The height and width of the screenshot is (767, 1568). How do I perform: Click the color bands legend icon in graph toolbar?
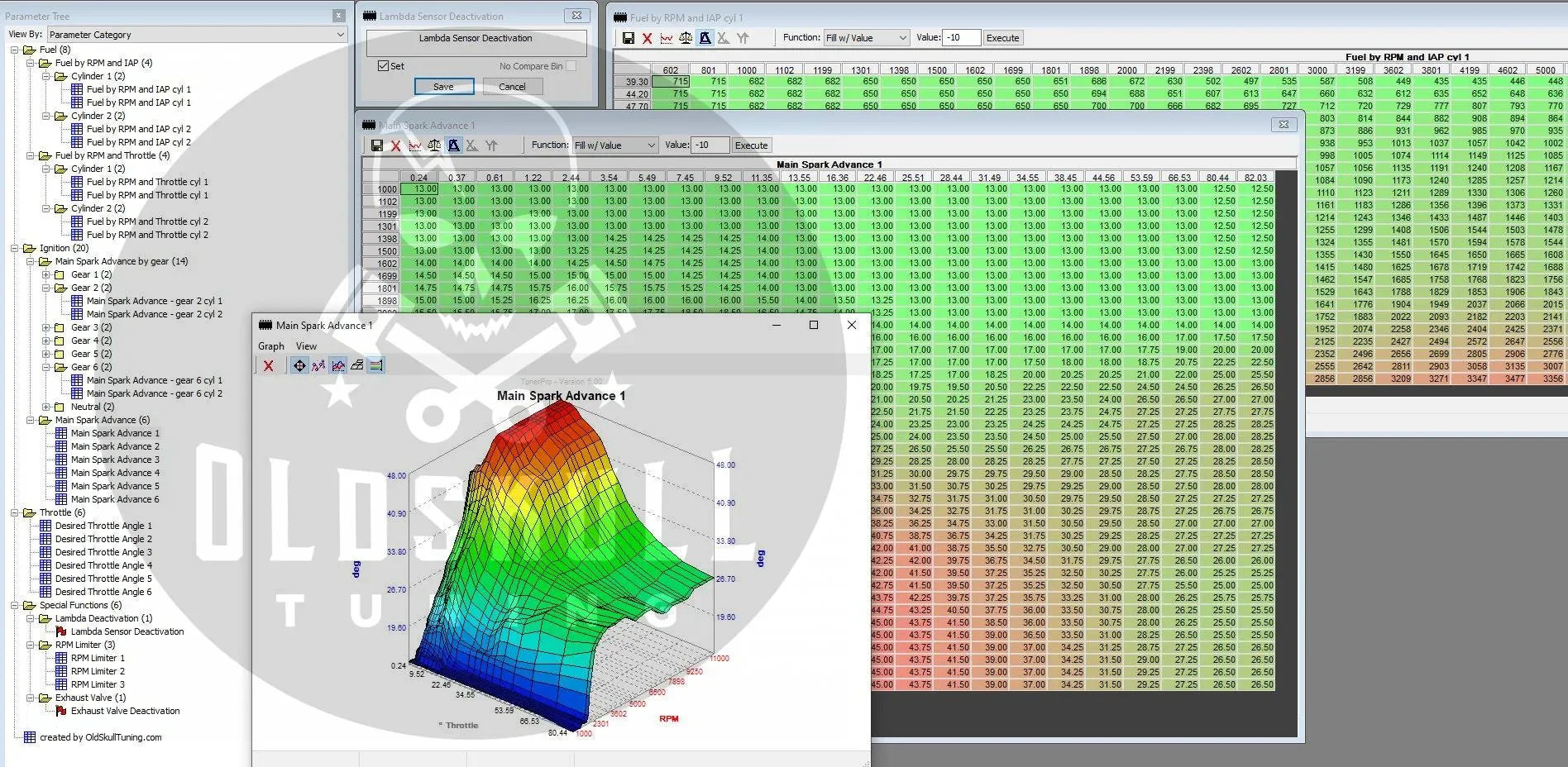pos(375,365)
